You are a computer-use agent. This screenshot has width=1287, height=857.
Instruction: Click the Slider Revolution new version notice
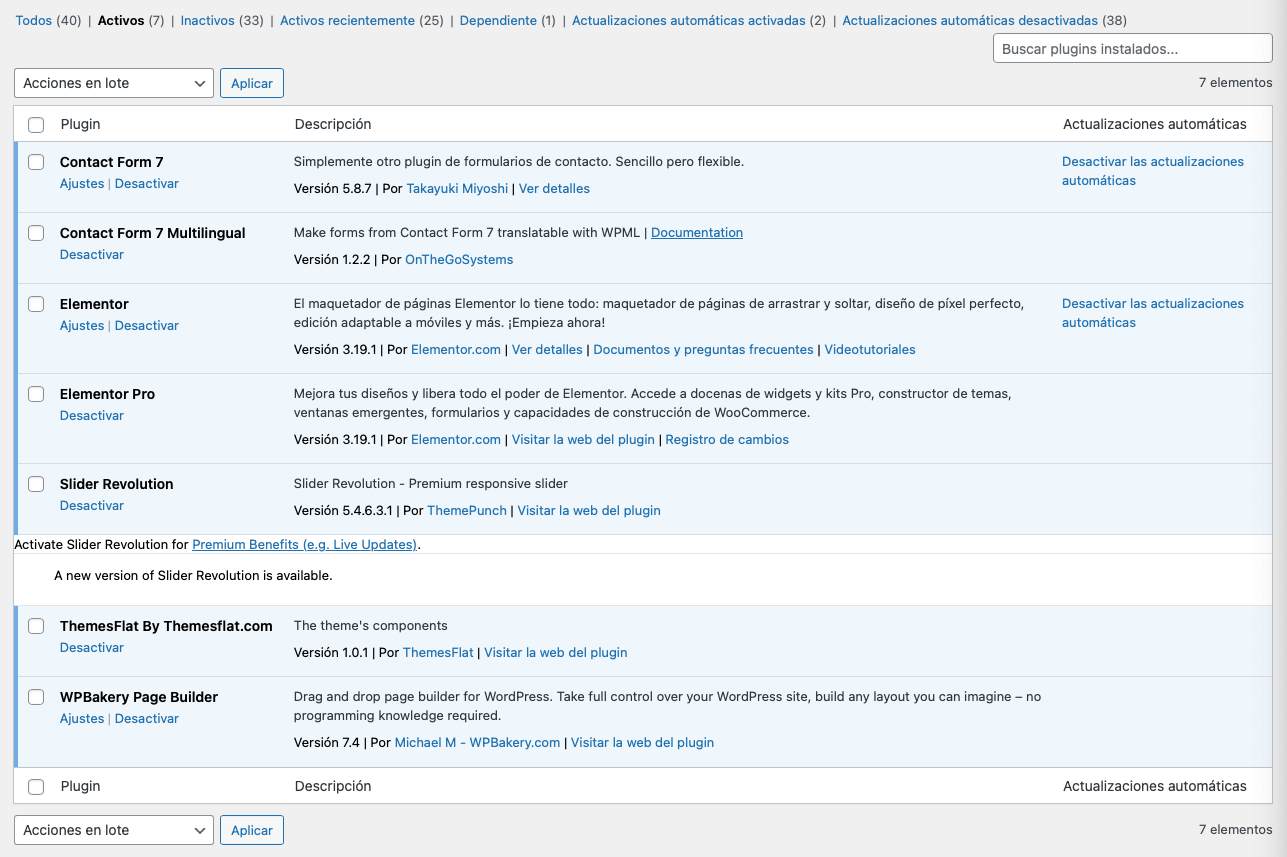pos(193,576)
